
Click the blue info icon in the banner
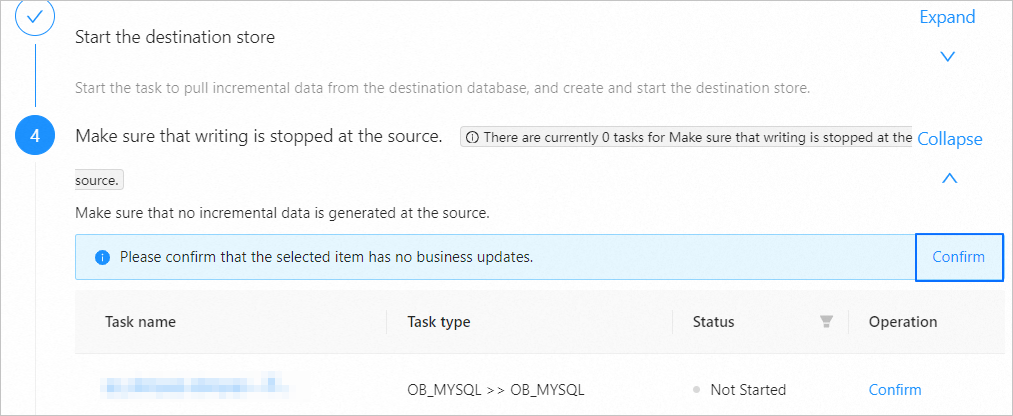(x=101, y=257)
